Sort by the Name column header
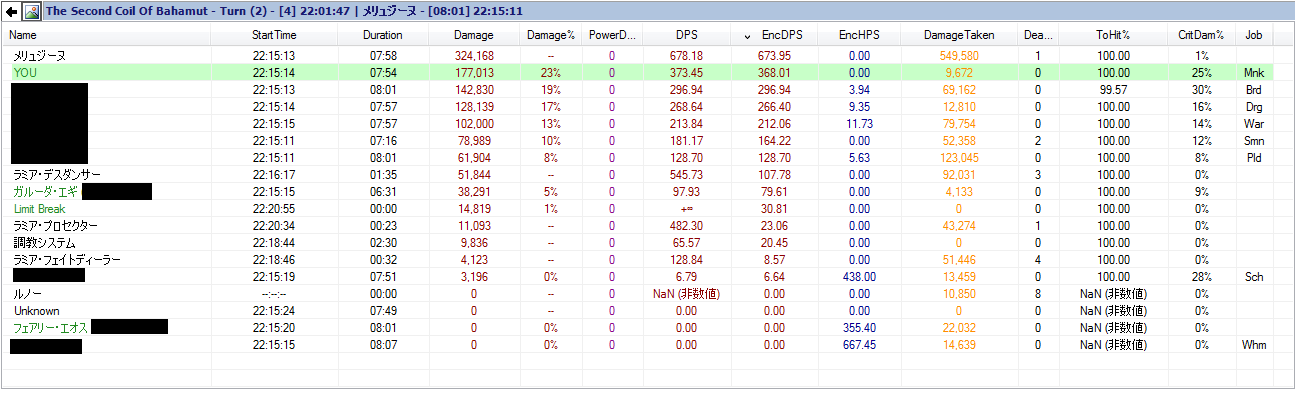 pyautogui.click(x=106, y=35)
